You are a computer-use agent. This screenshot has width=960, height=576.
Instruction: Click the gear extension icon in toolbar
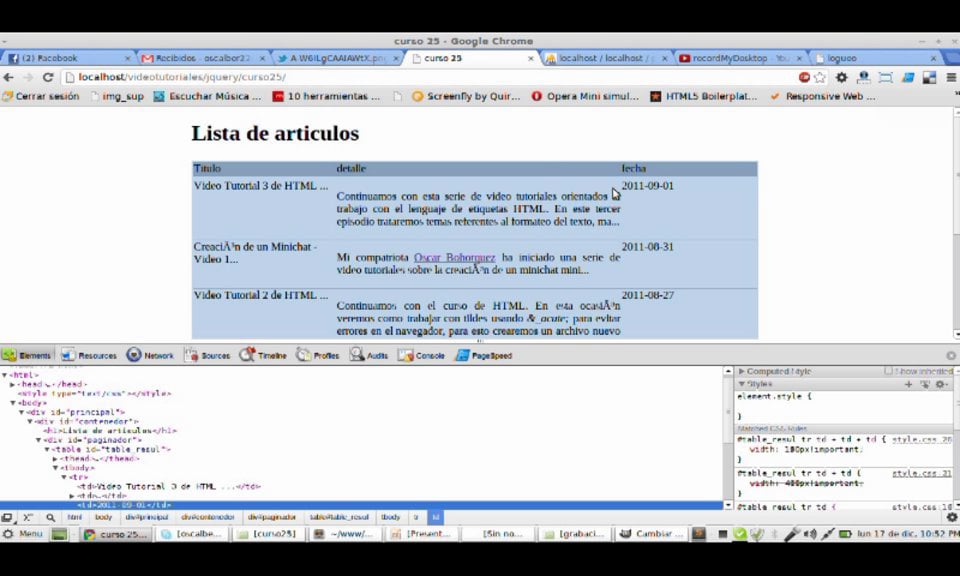[842, 77]
